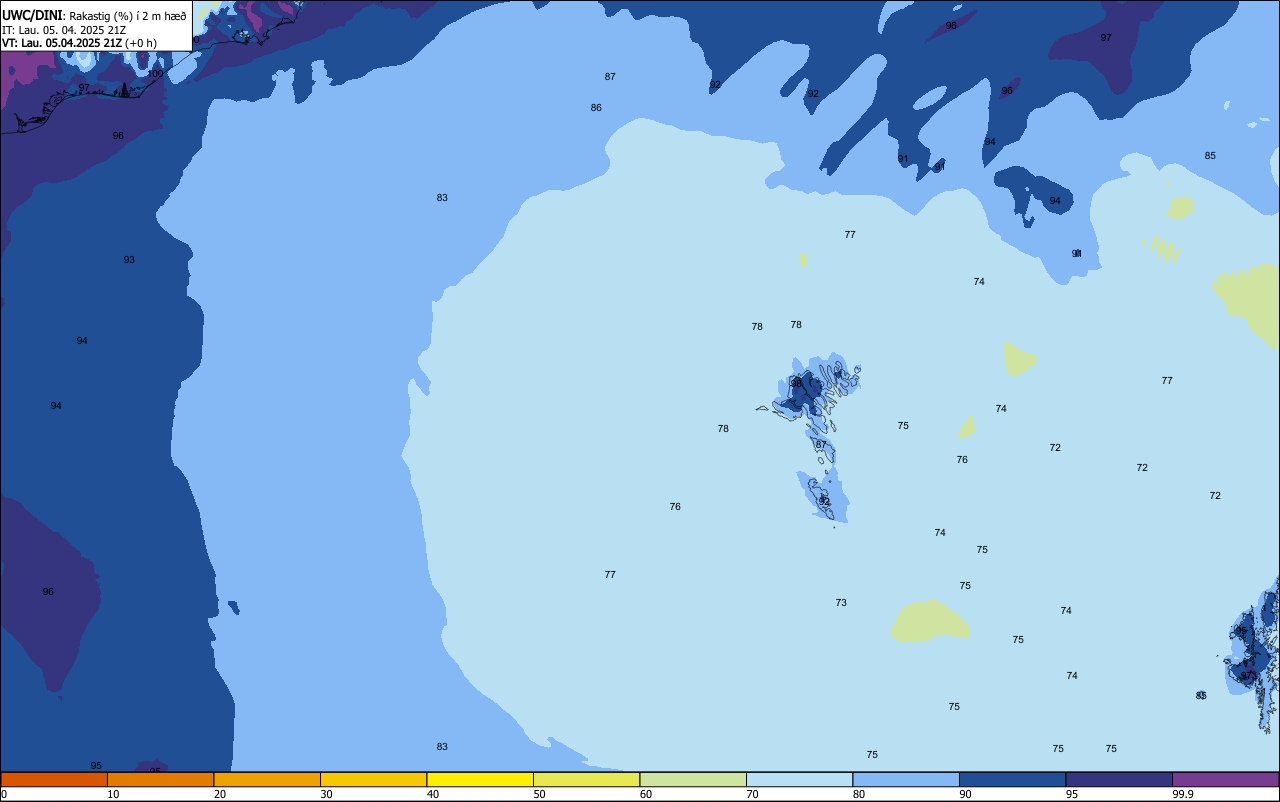Click the '50' legend tick label
Image resolution: width=1280 pixels, height=802 pixels.
pos(539,794)
